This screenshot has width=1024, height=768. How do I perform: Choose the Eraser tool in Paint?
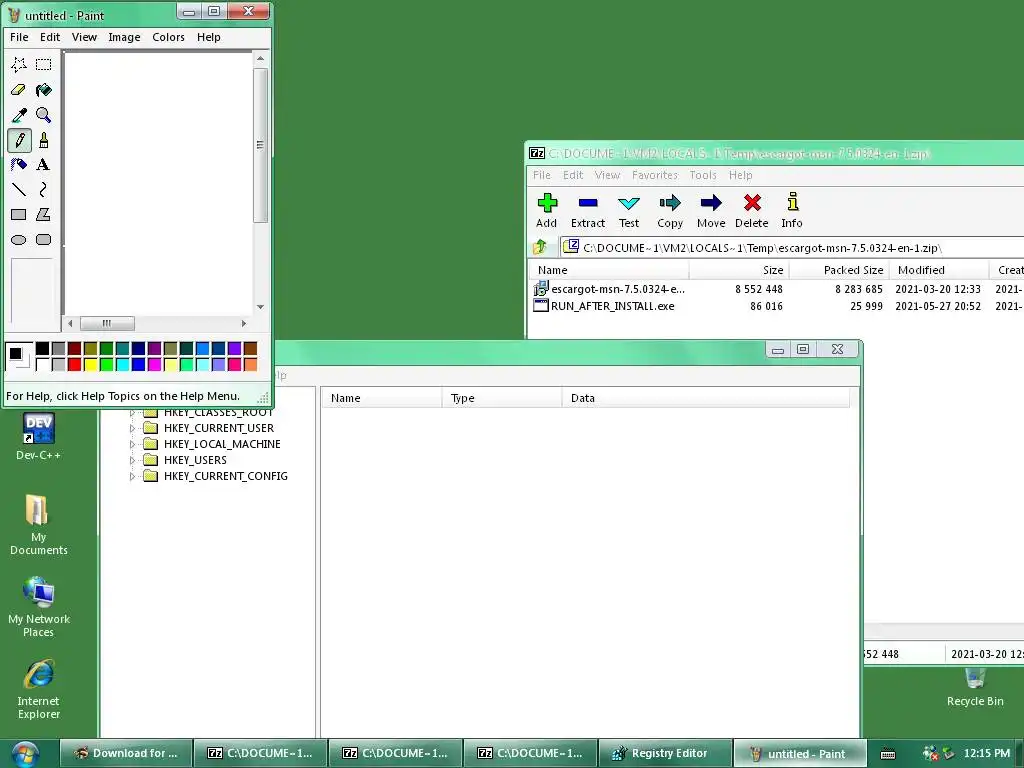coord(19,89)
